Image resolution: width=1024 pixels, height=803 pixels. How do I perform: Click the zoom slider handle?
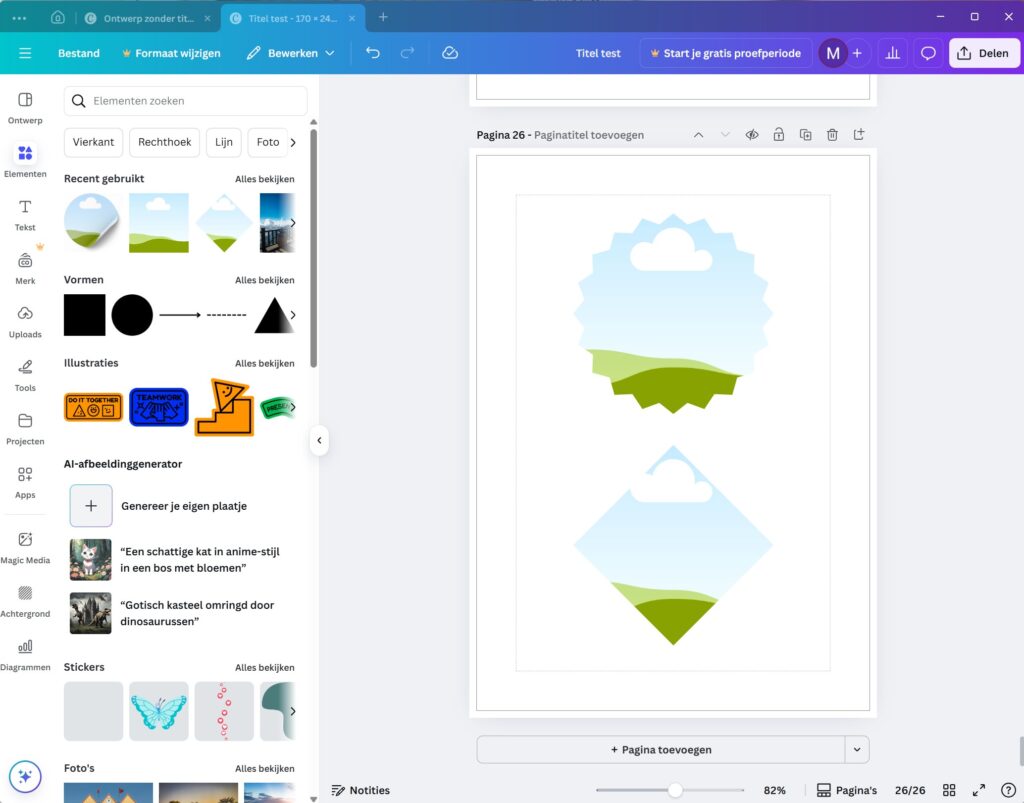pos(675,790)
